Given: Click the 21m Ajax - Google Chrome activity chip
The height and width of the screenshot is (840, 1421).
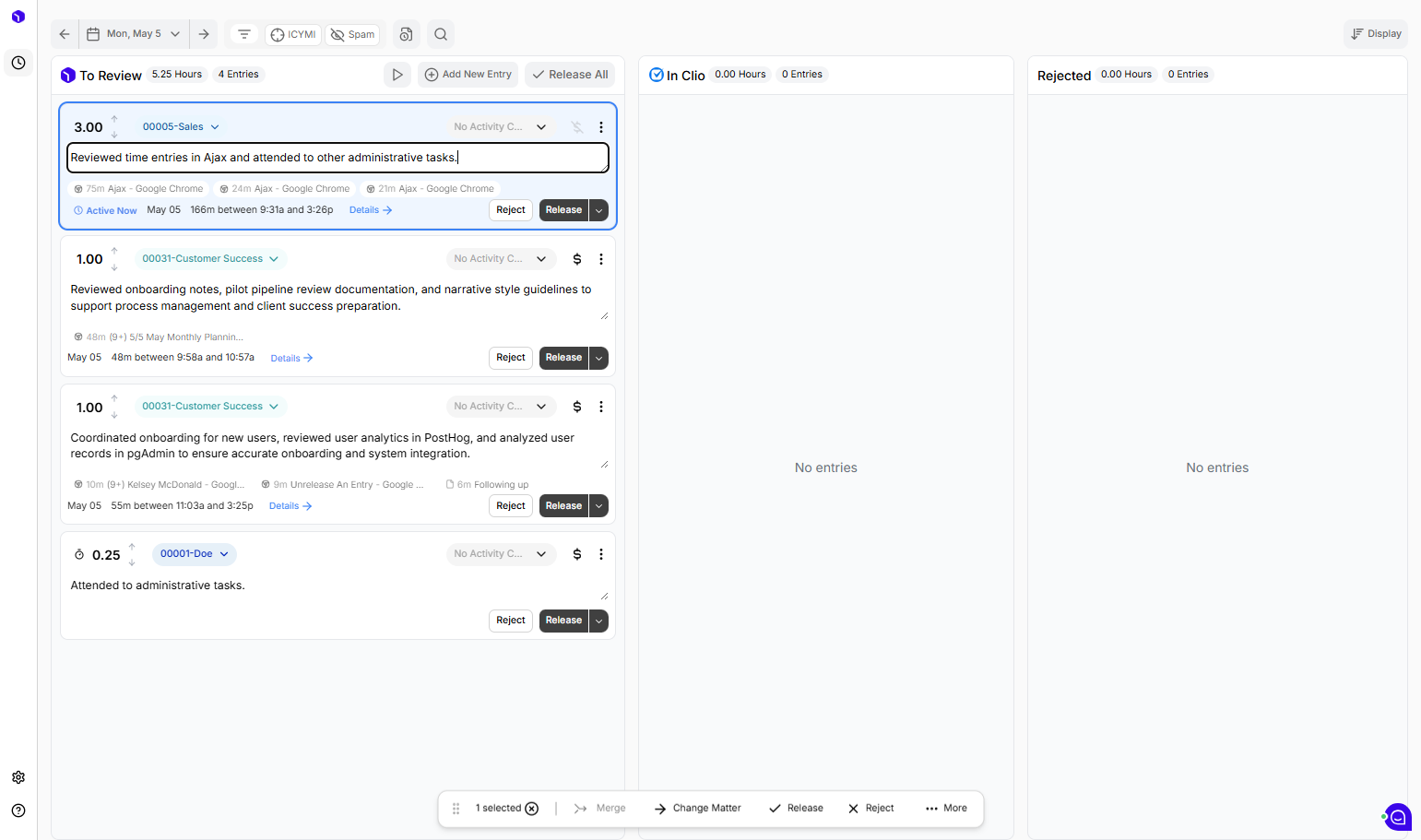Looking at the screenshot, I should [x=430, y=189].
